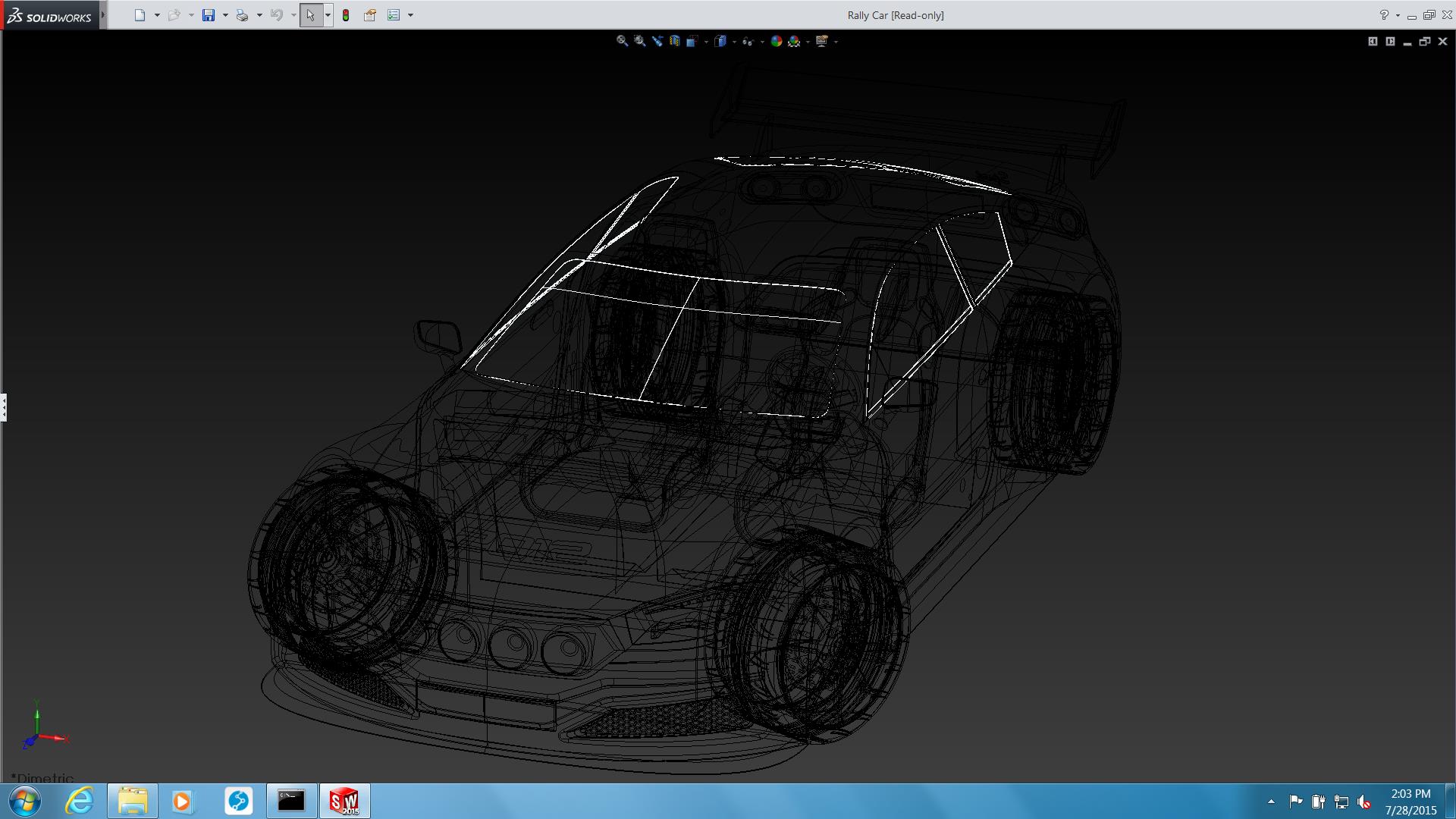Click the Rebuild traffic light icon
This screenshot has height=819, width=1456.
346,15
